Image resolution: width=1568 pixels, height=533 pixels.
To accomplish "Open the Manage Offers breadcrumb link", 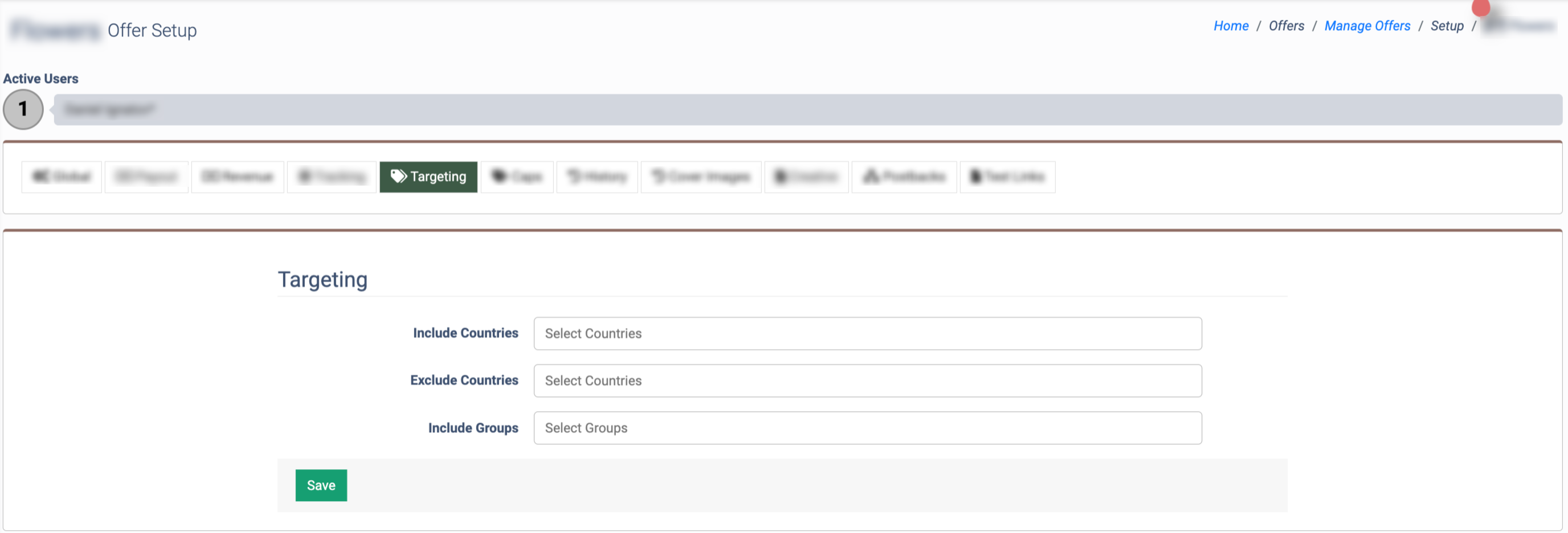I will click(x=1366, y=26).
